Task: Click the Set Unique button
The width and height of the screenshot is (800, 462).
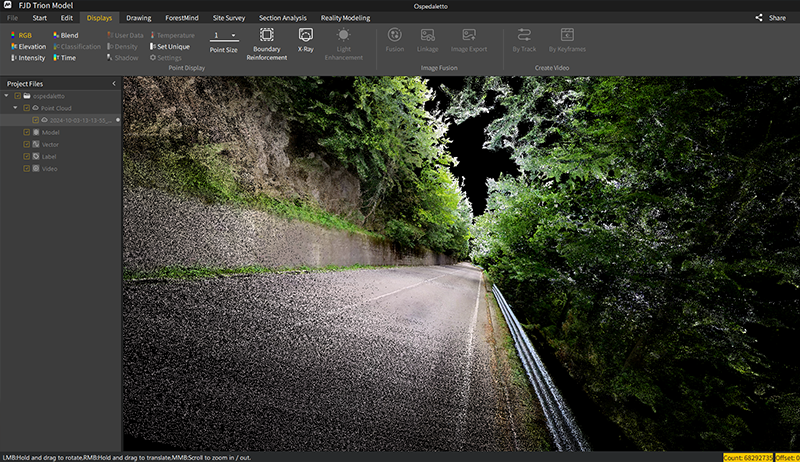Action: [170, 46]
